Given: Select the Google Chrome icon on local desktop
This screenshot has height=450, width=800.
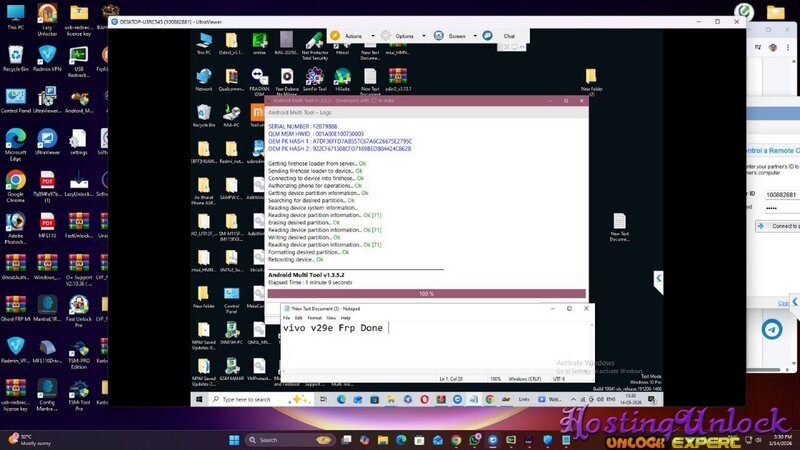Looking at the screenshot, I should (15, 184).
